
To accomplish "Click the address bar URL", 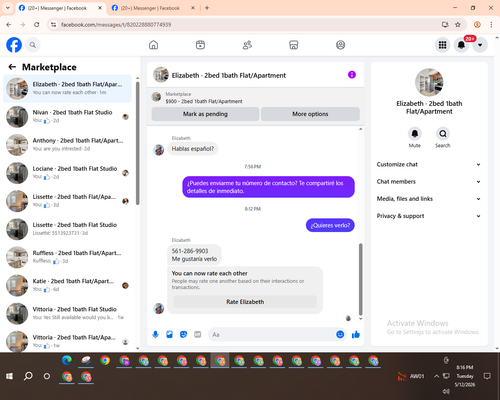I will pos(116,25).
